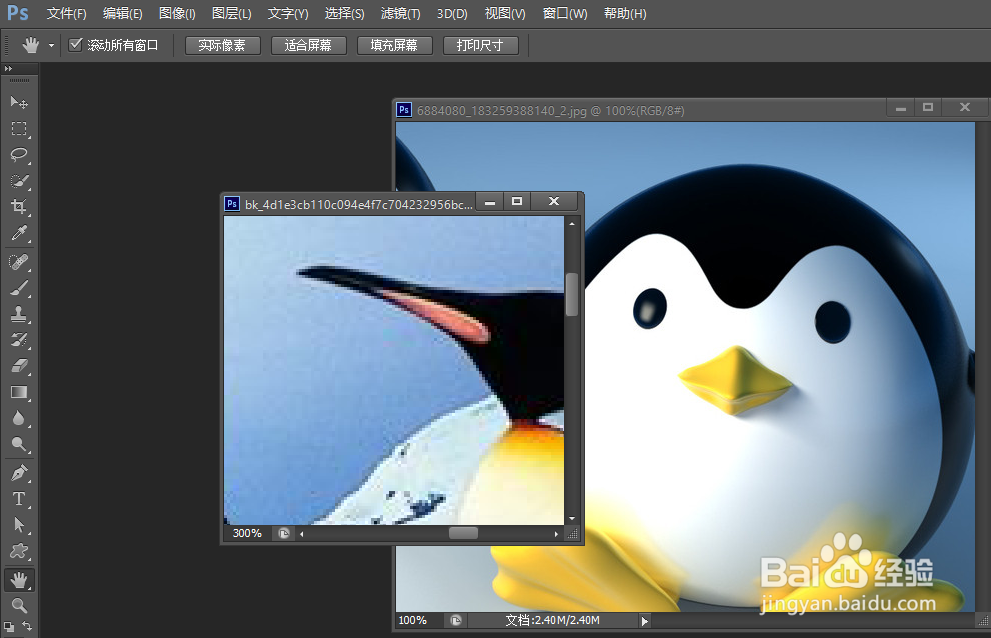Select the Pen tool

pyautogui.click(x=19, y=472)
